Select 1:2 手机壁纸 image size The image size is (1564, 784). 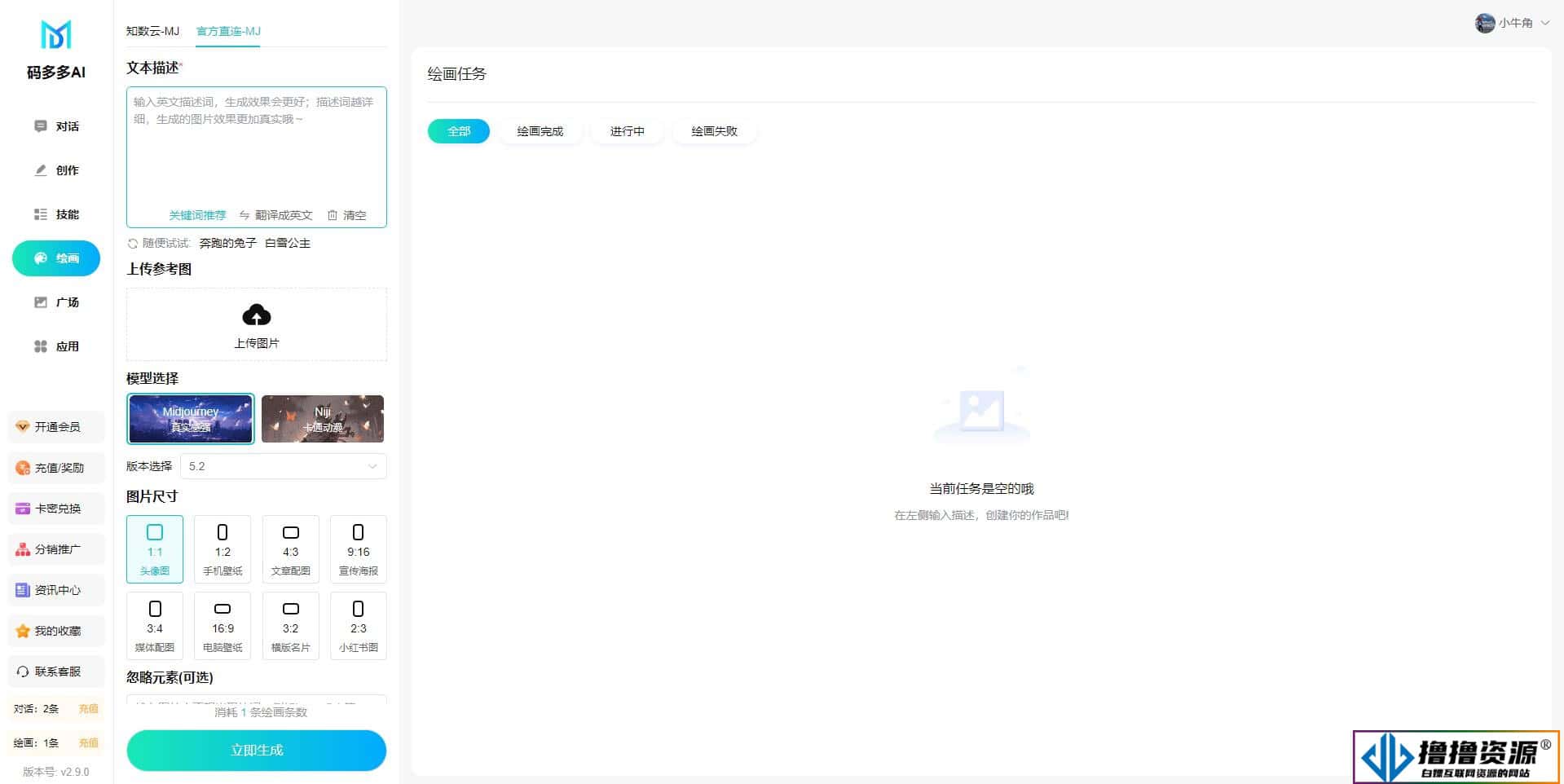pyautogui.click(x=222, y=549)
